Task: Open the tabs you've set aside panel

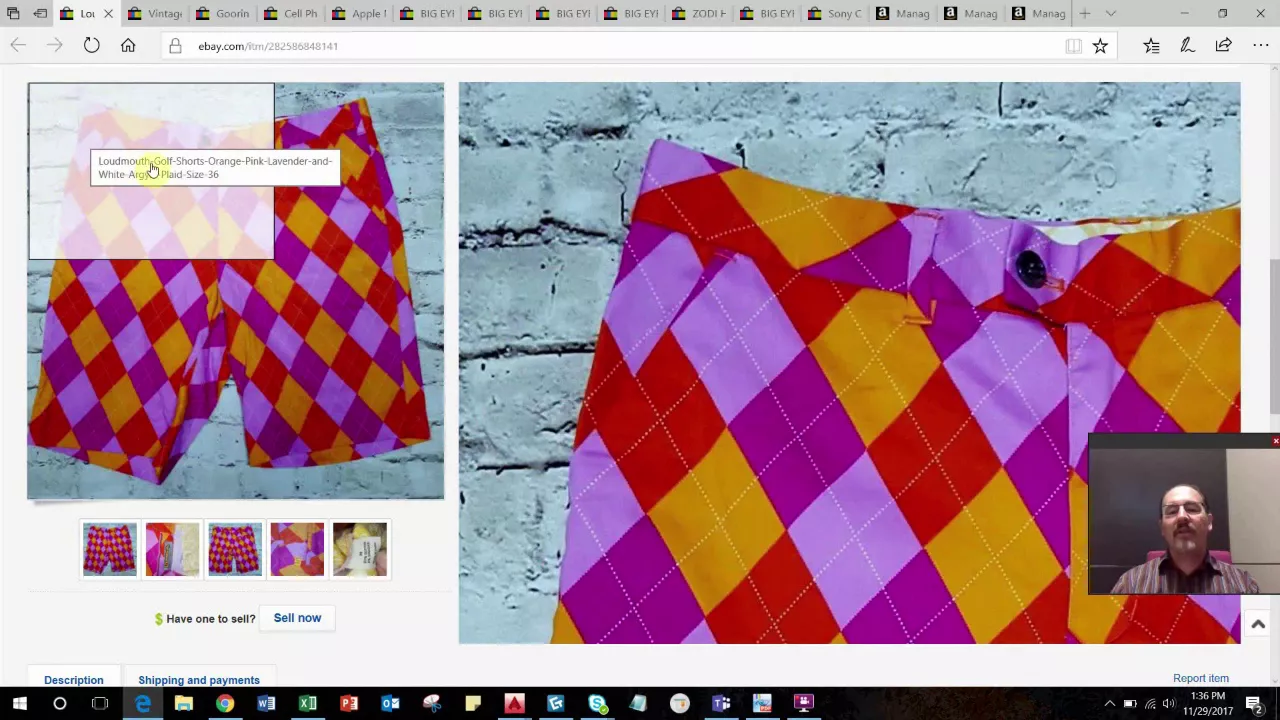Action: [13, 14]
